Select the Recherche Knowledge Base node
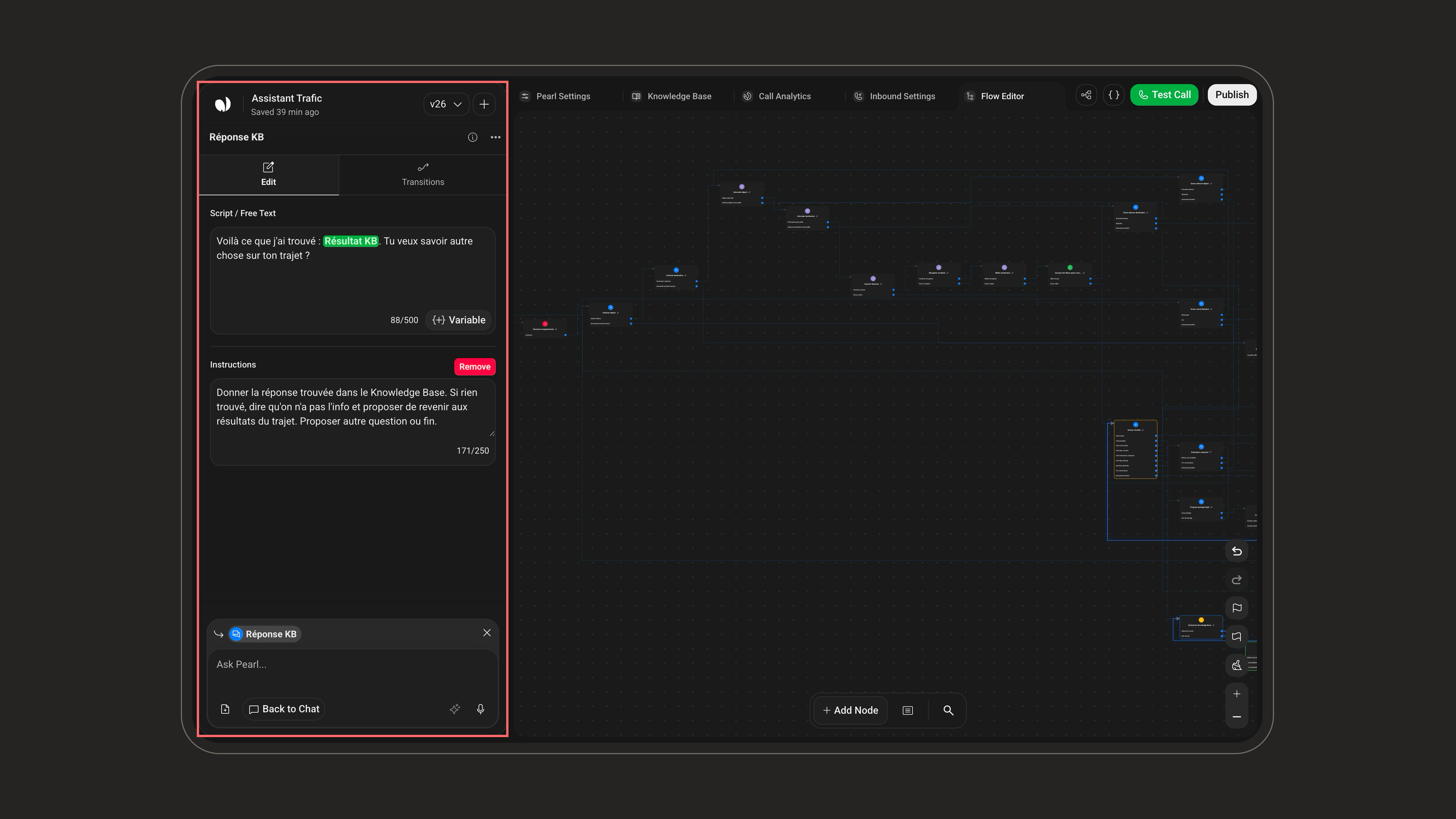 pos(1201,628)
